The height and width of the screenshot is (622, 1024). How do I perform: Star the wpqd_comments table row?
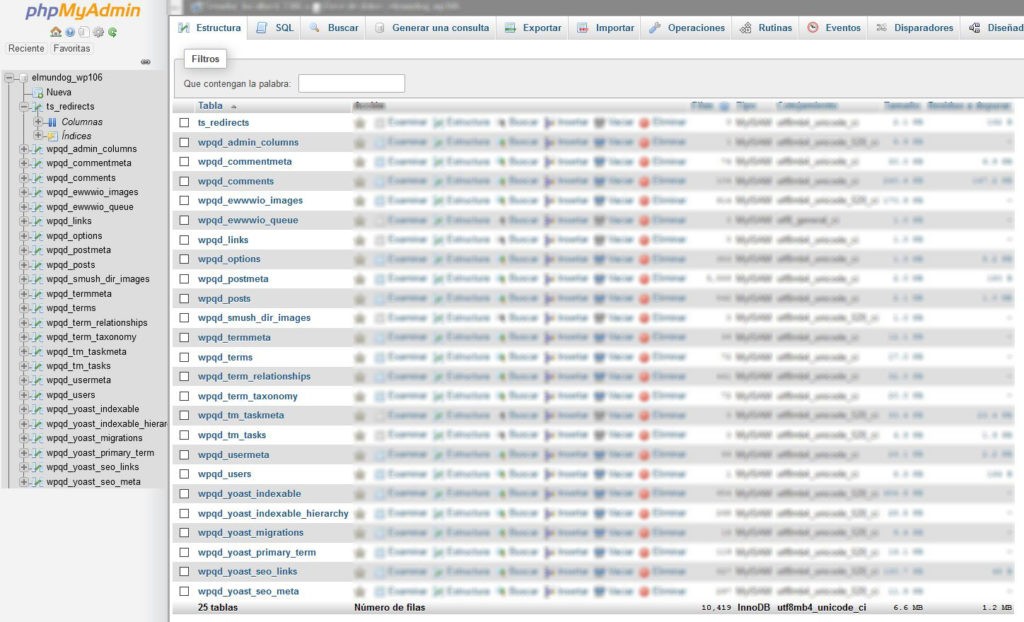359,181
